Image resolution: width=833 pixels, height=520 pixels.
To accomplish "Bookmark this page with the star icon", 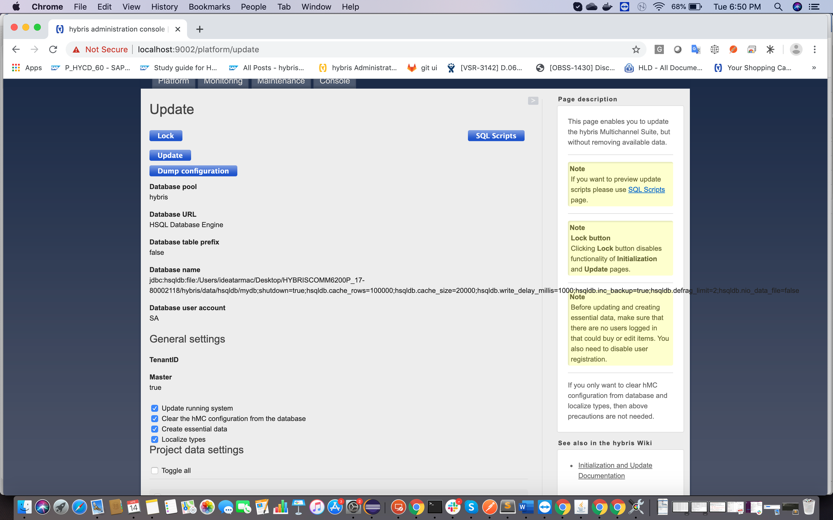I will [635, 49].
